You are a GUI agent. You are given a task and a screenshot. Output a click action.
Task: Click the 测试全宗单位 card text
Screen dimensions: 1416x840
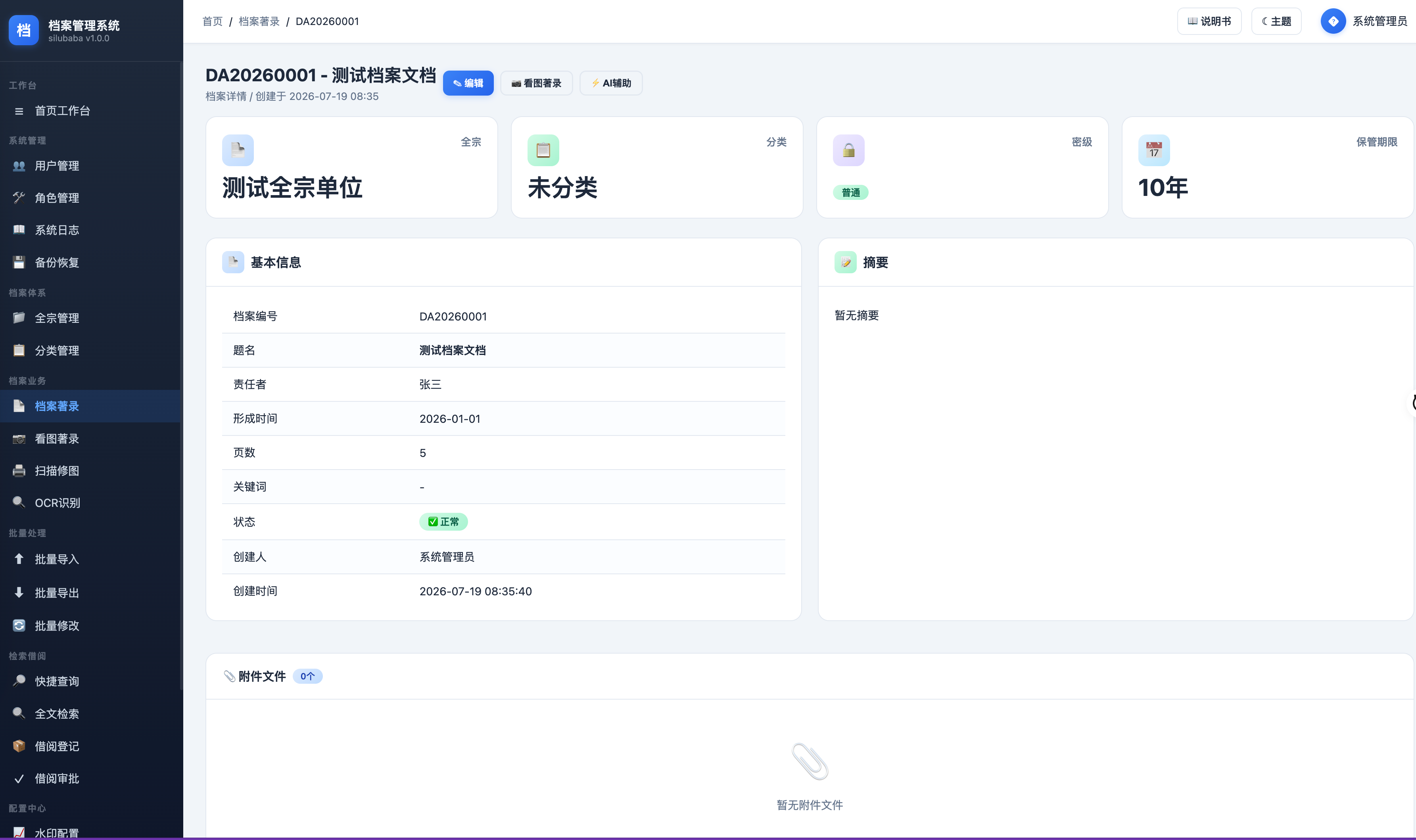tap(292, 187)
